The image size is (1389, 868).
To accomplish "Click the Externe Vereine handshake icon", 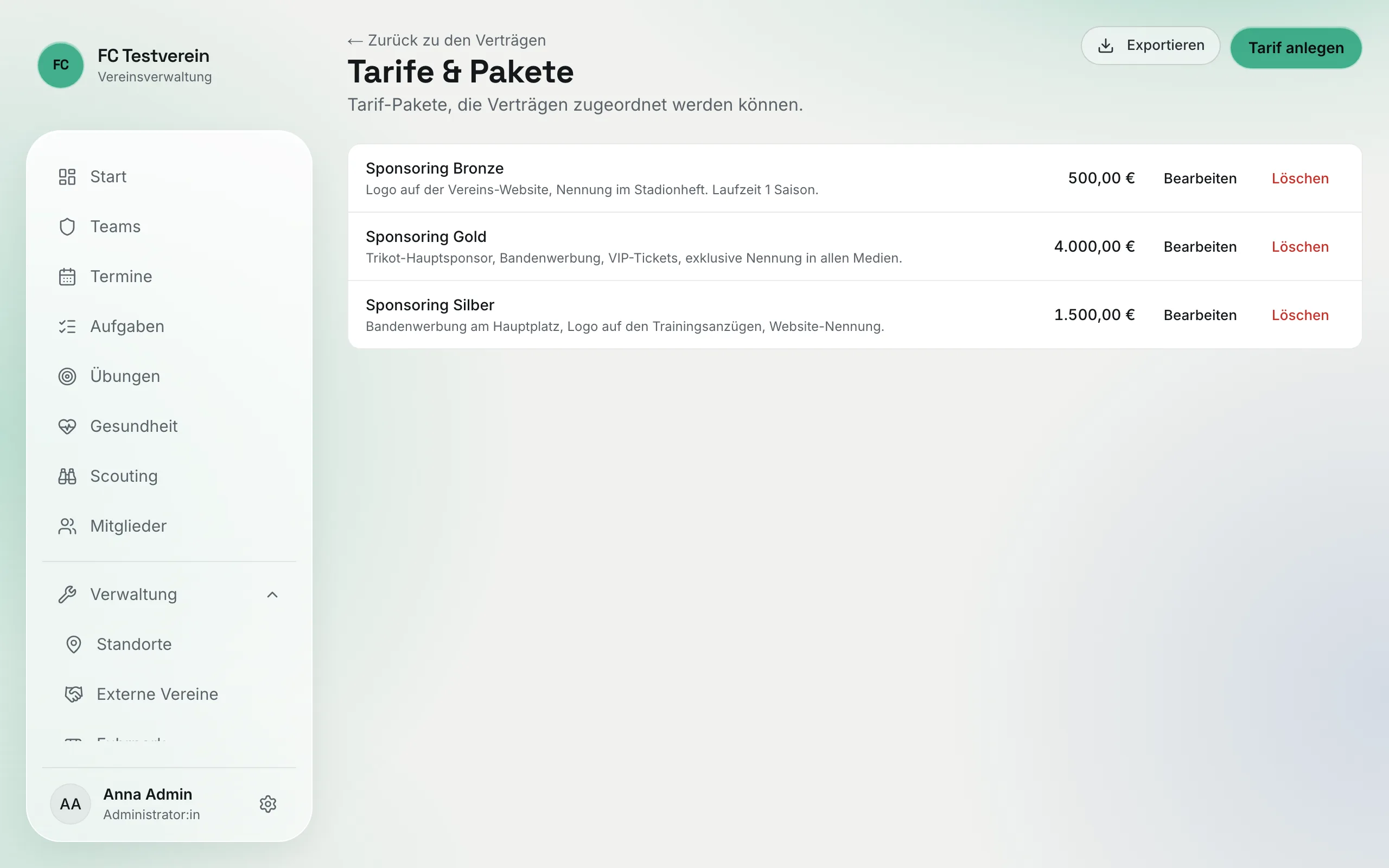I will (x=73, y=694).
